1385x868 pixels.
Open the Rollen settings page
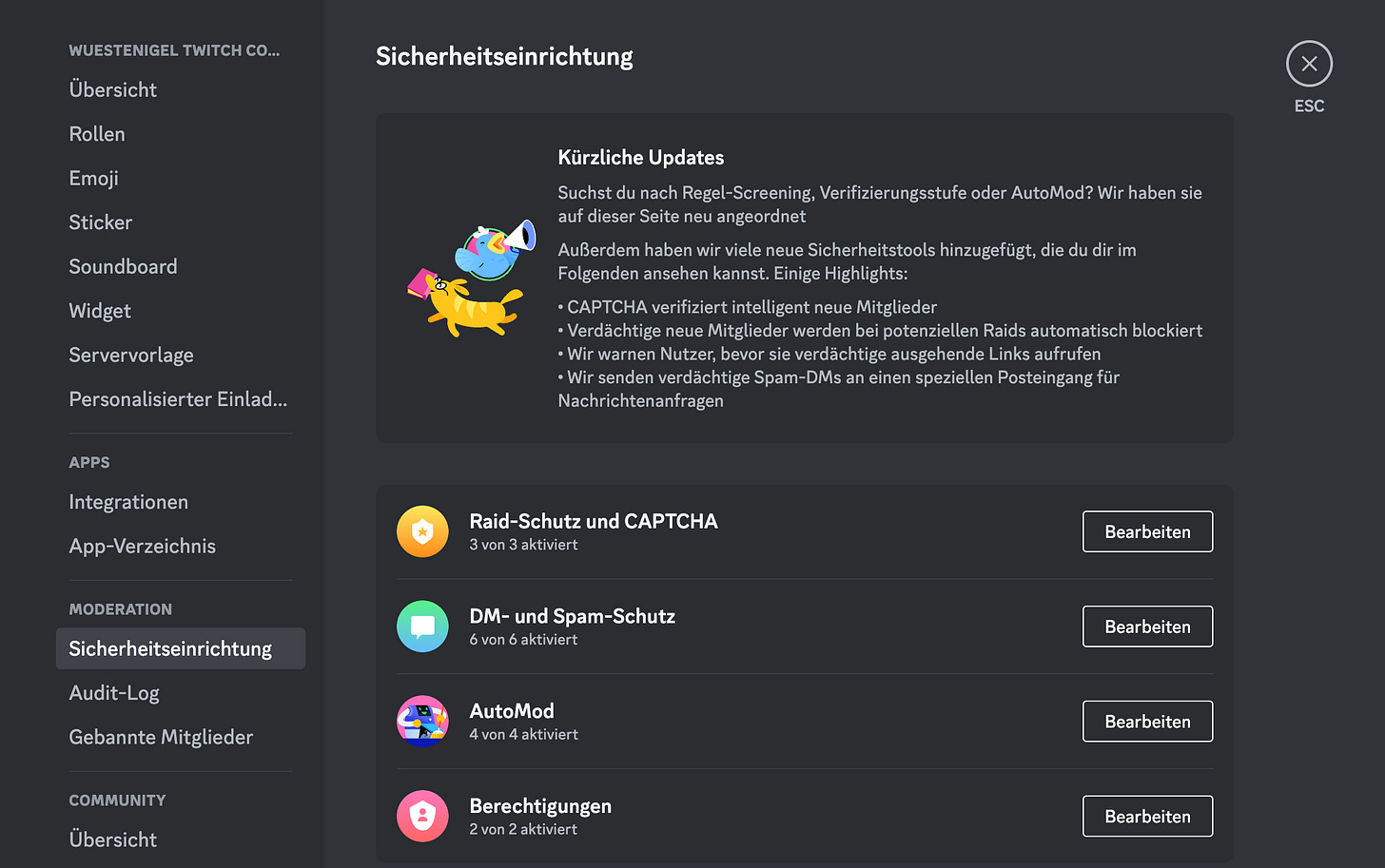coord(181,134)
